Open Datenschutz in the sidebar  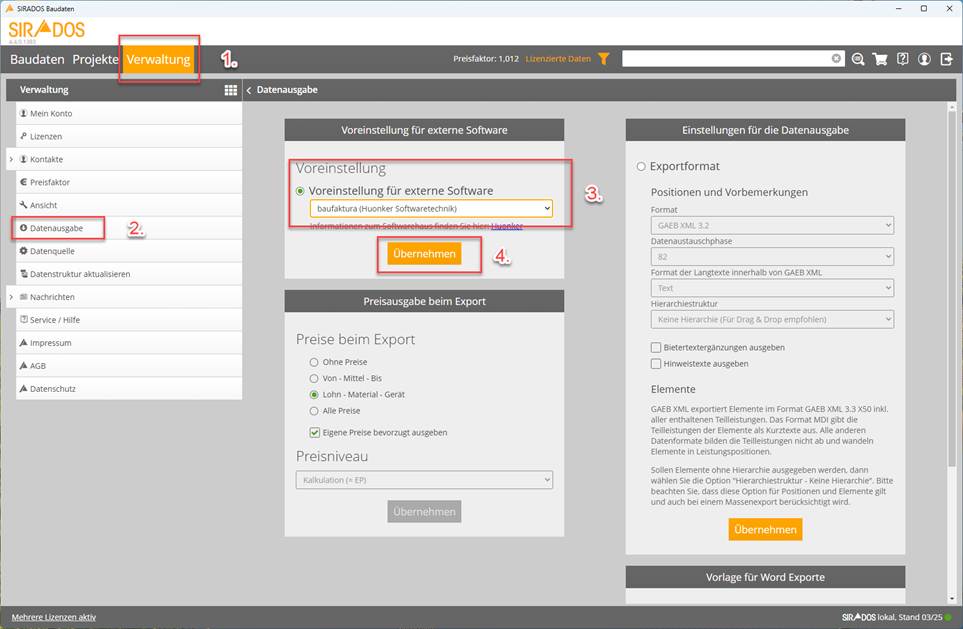[x=129, y=389]
